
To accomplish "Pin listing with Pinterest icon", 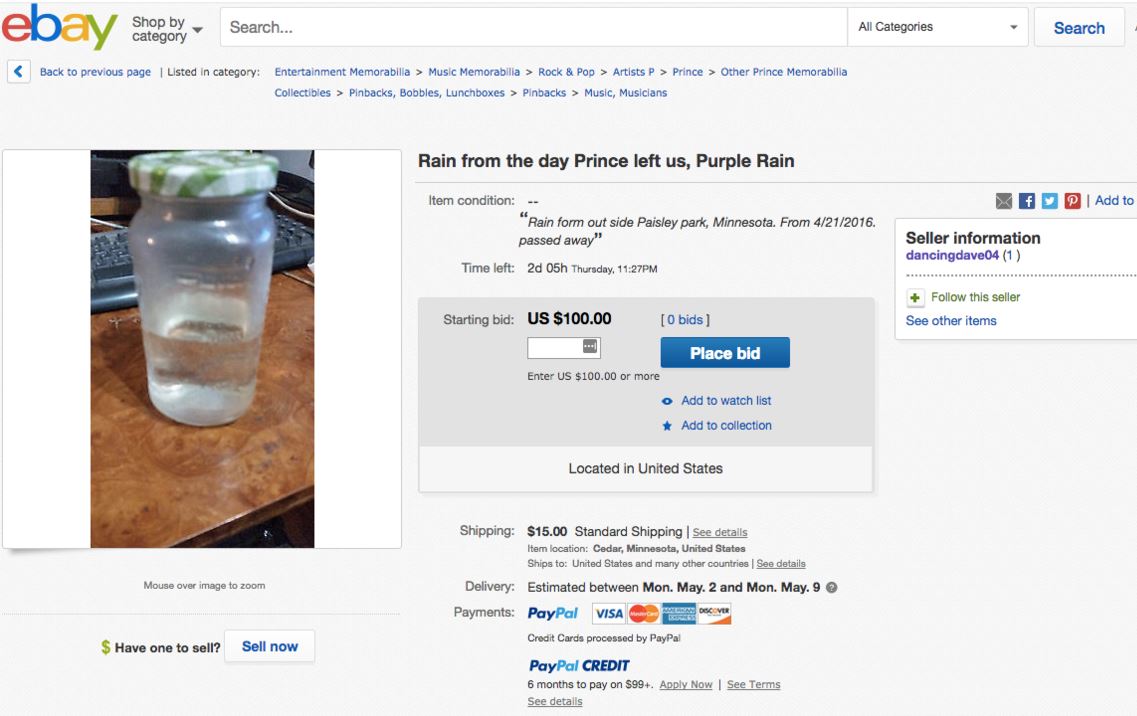I will pyautogui.click(x=1071, y=201).
